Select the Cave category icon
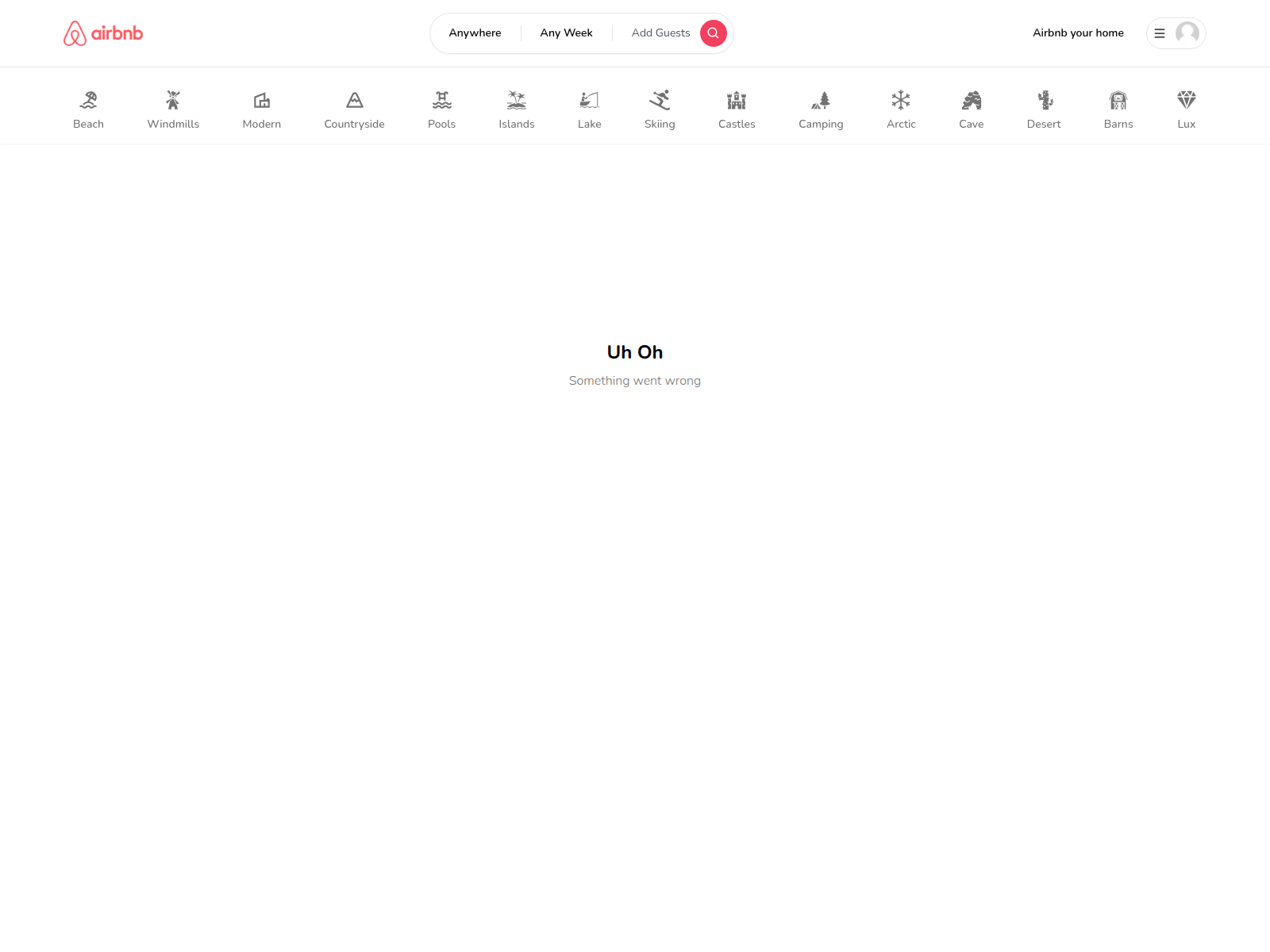This screenshot has height=952, width=1270. [971, 102]
